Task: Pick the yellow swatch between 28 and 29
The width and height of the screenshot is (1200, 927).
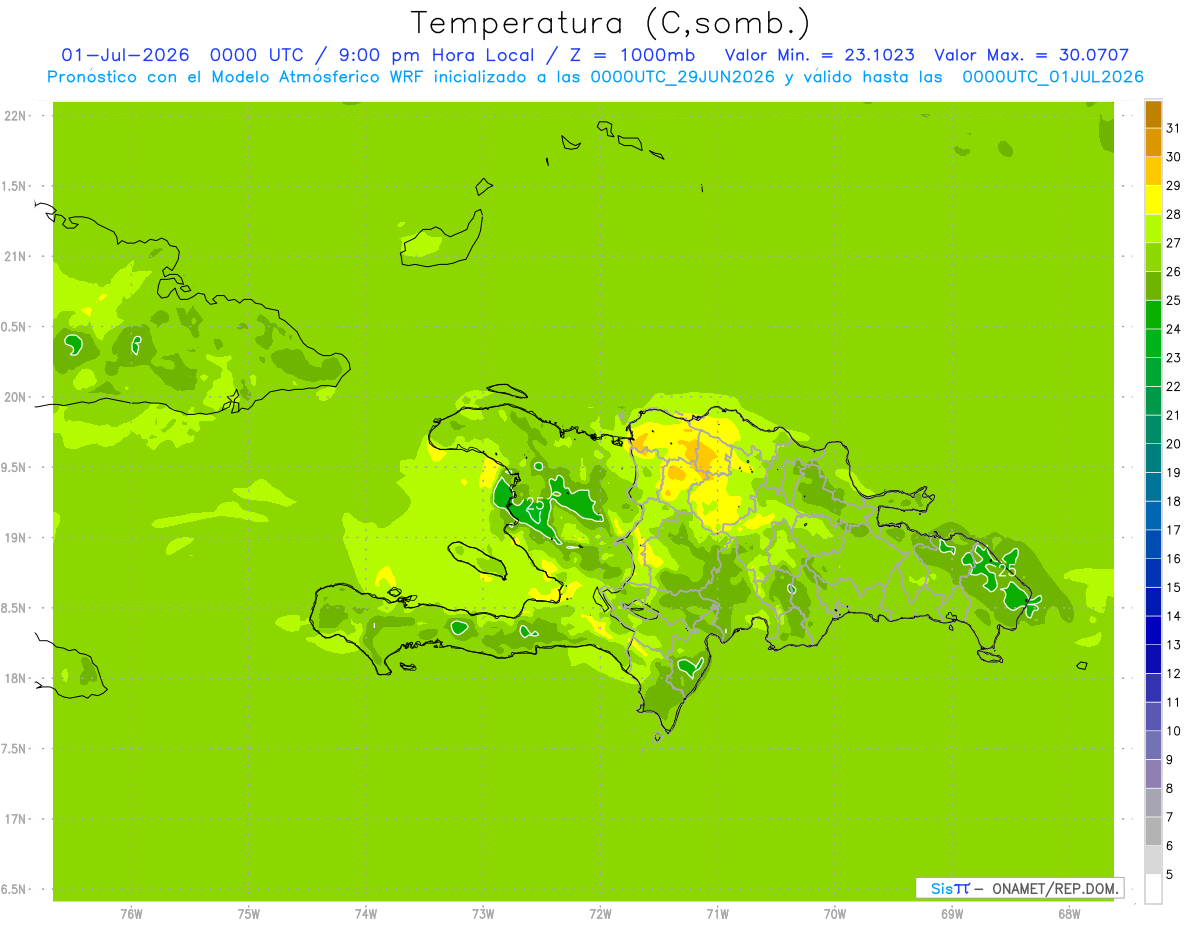Action: click(x=1153, y=200)
